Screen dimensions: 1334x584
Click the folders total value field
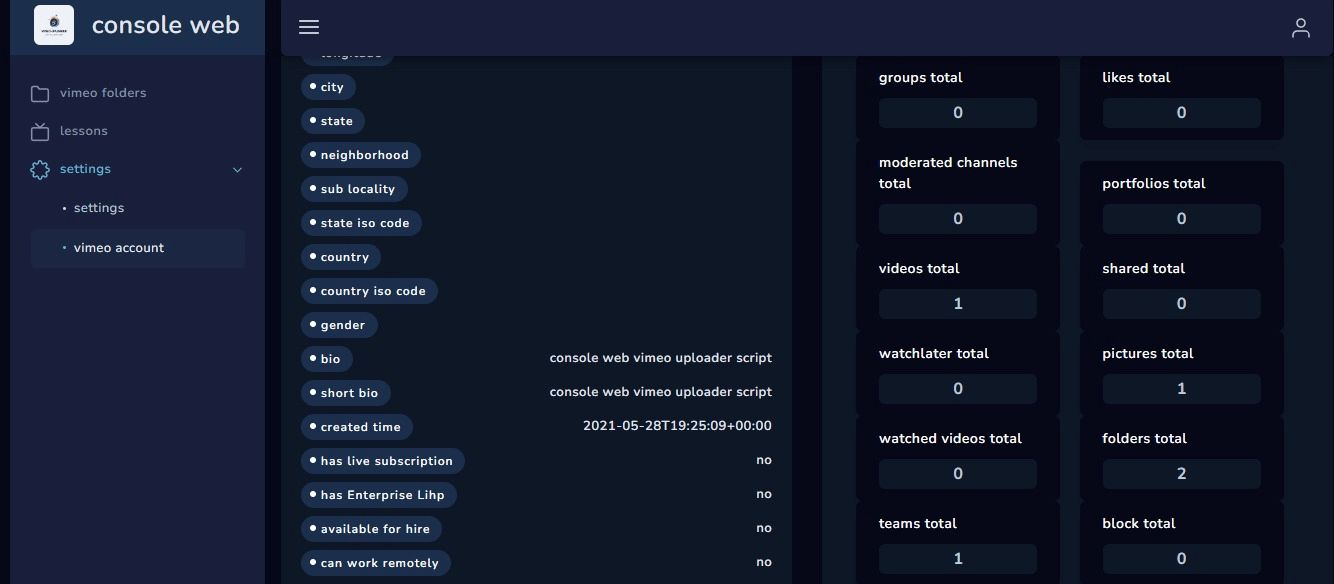(x=1181, y=474)
